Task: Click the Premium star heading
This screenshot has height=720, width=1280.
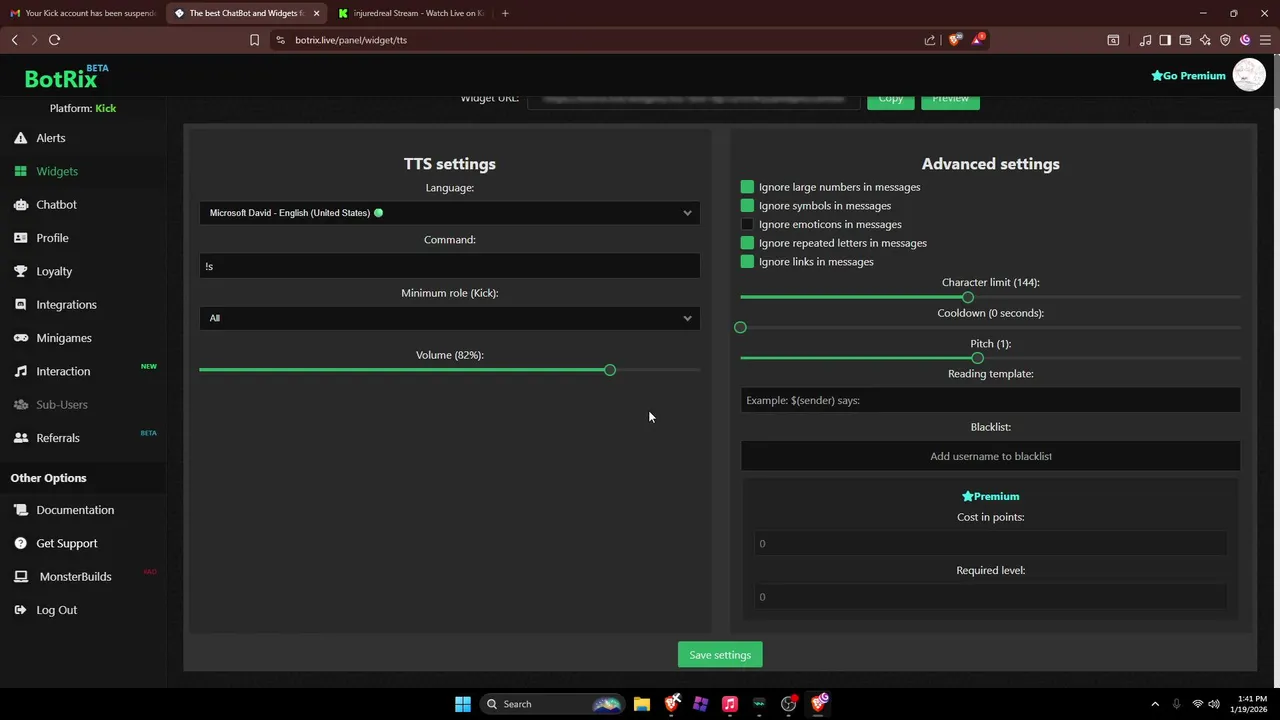Action: point(990,496)
